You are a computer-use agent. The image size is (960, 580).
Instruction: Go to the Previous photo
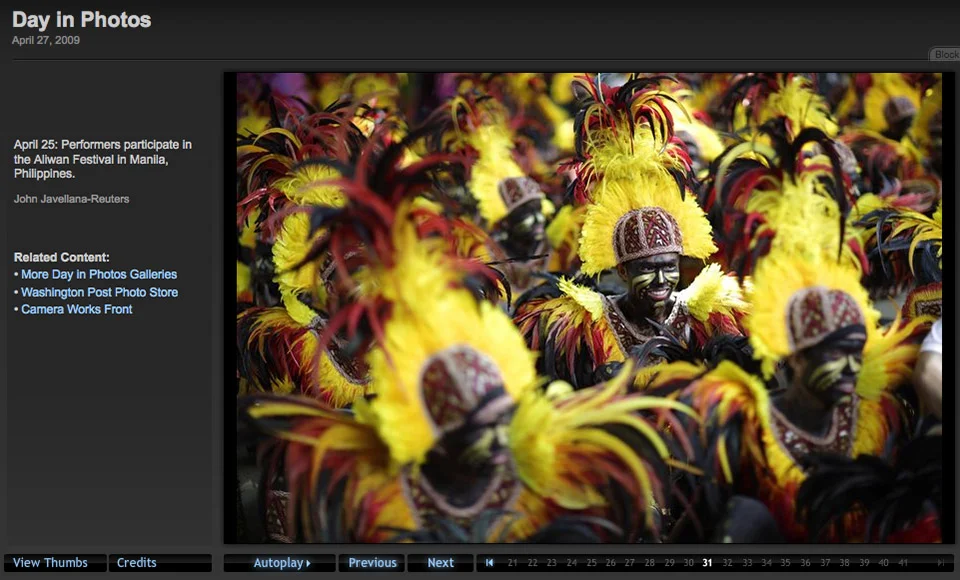pyautogui.click(x=372, y=563)
